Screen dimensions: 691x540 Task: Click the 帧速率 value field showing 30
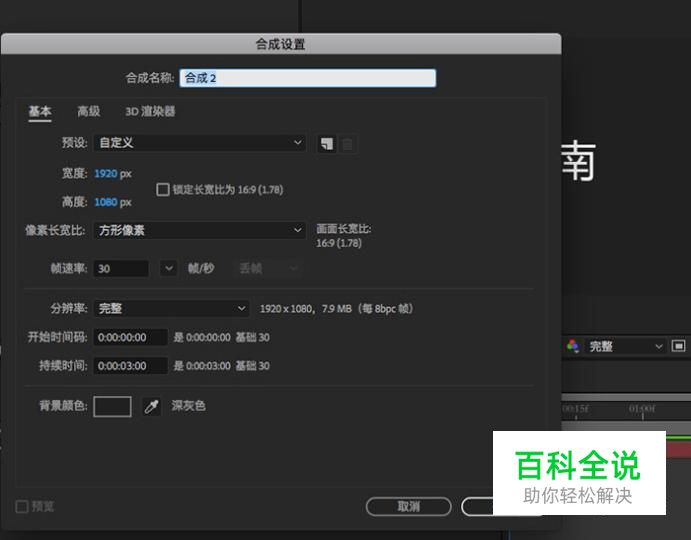(121, 268)
